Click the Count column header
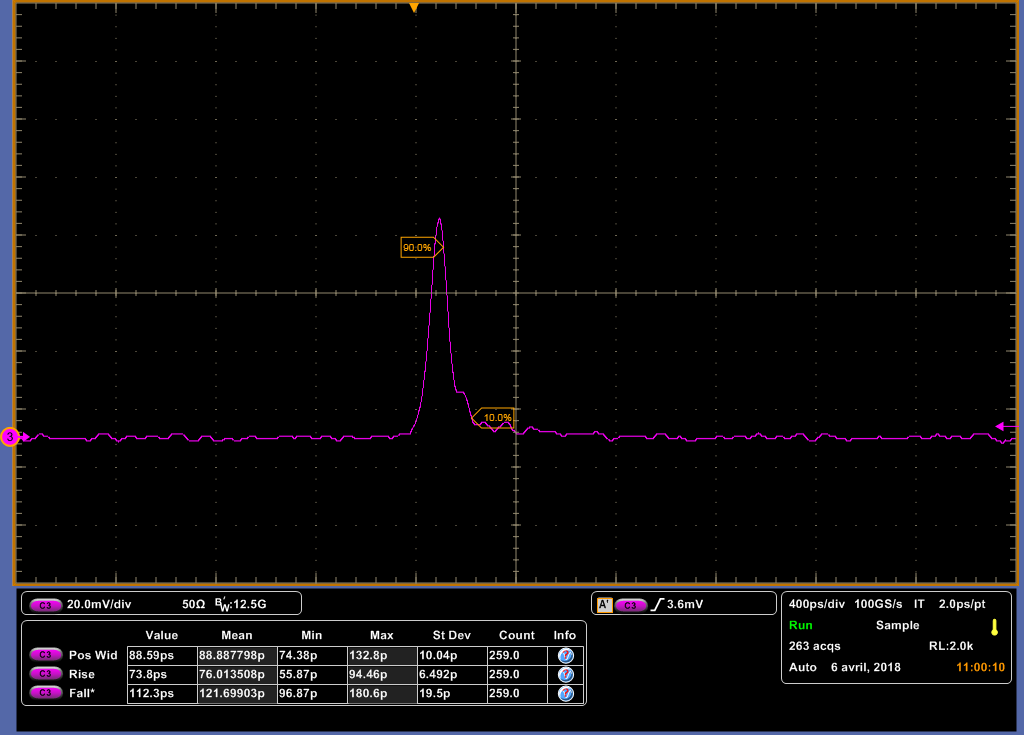The width and height of the screenshot is (1024, 736). click(517, 635)
